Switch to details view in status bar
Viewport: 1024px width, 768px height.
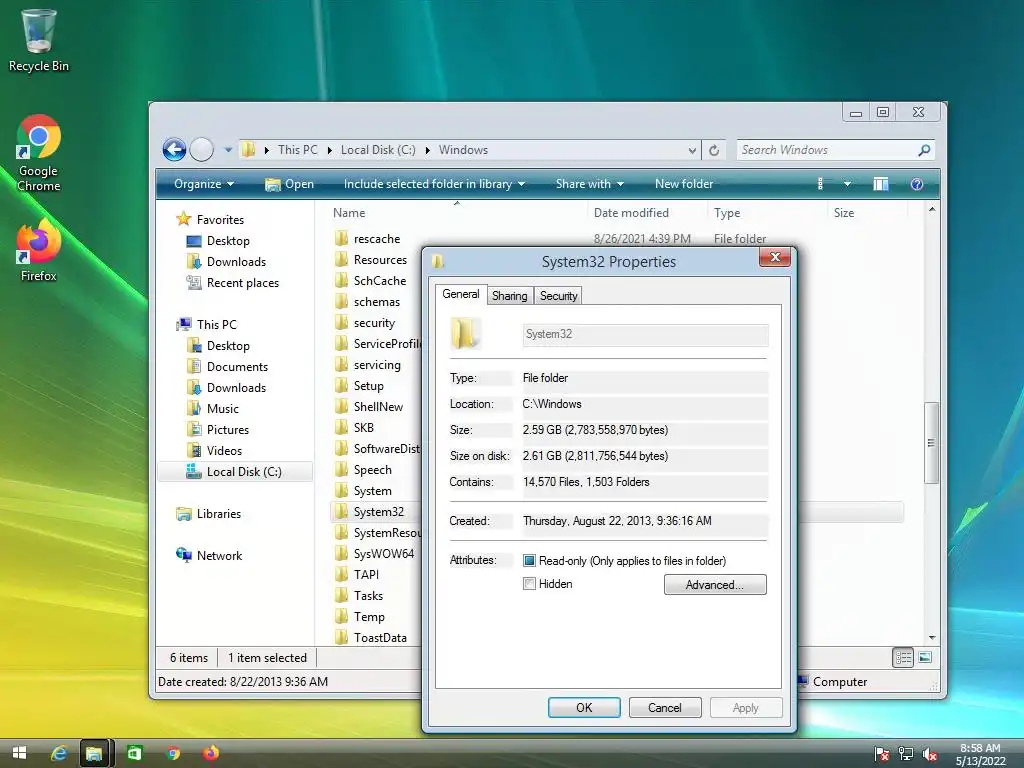click(x=903, y=658)
